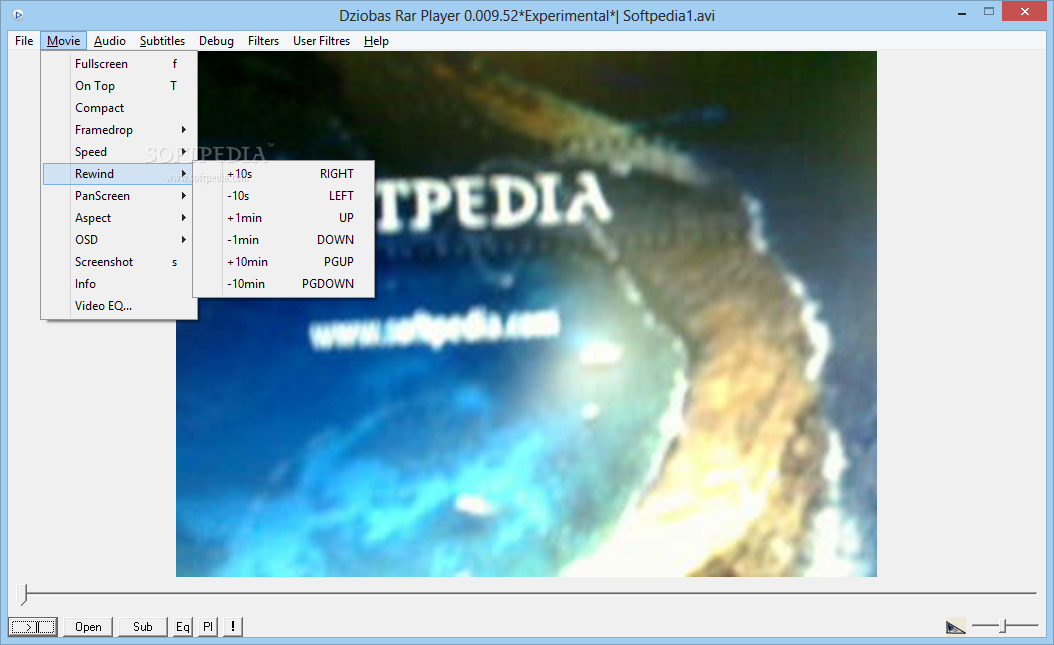Expand the Aspect submenu
This screenshot has width=1054, height=645.
tap(120, 218)
